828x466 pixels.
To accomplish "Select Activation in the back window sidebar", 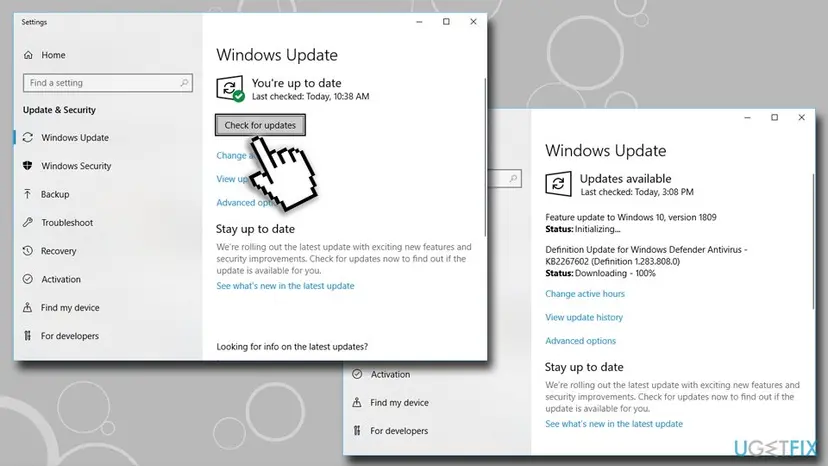I will [390, 374].
